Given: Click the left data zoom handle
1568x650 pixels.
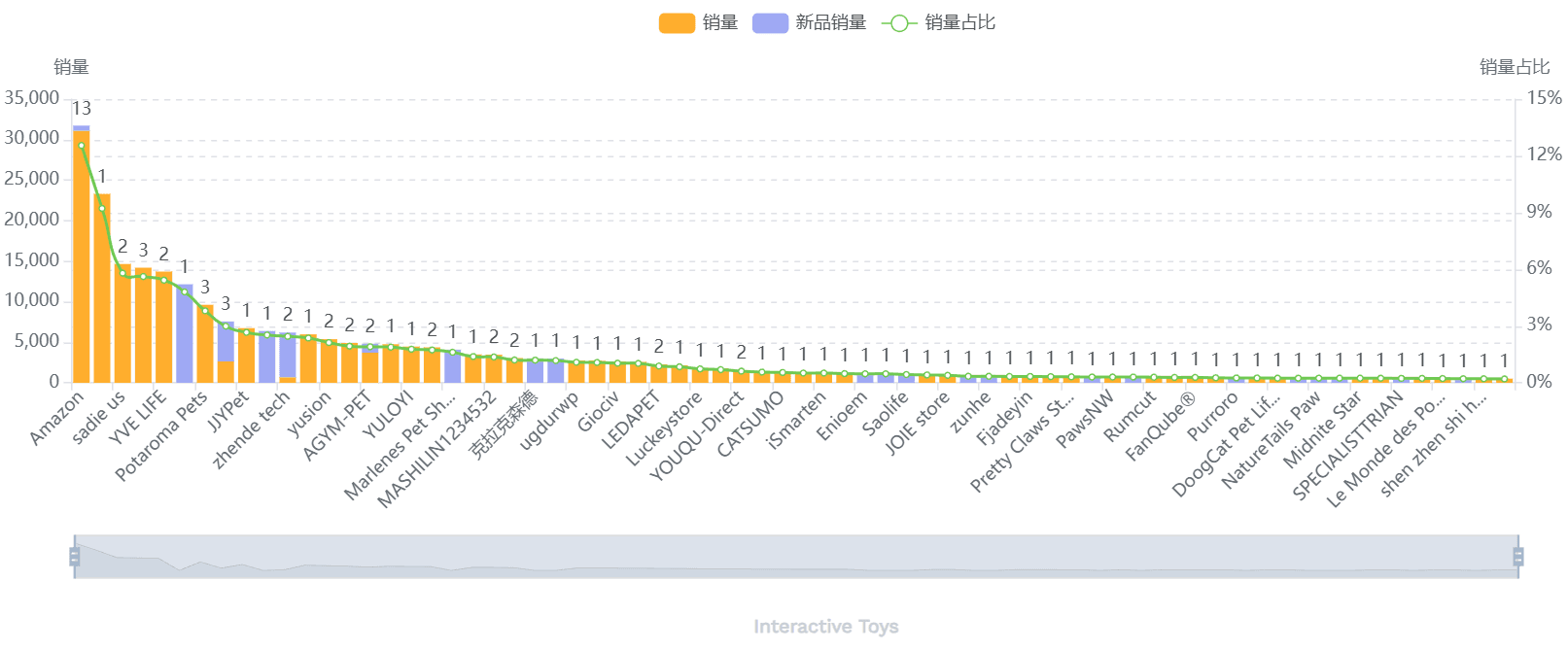Looking at the screenshot, I should (x=74, y=557).
